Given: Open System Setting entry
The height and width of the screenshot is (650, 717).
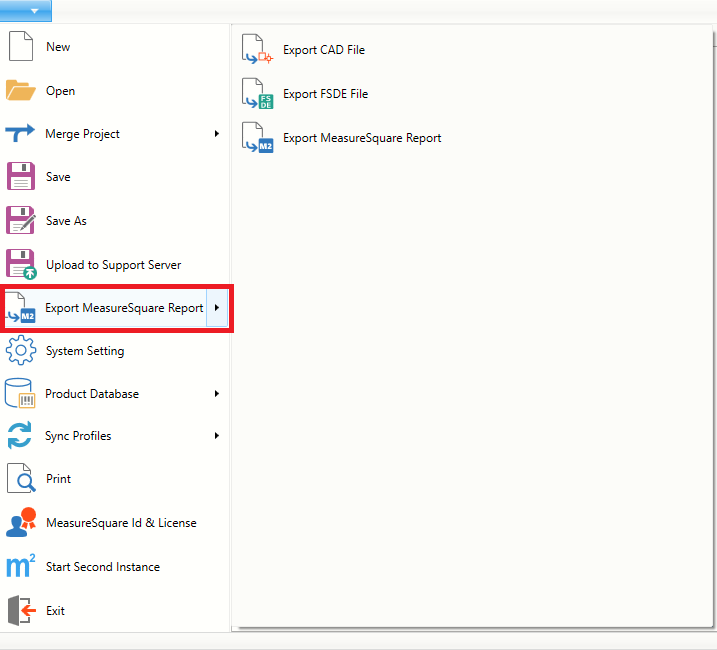Looking at the screenshot, I should tap(85, 351).
